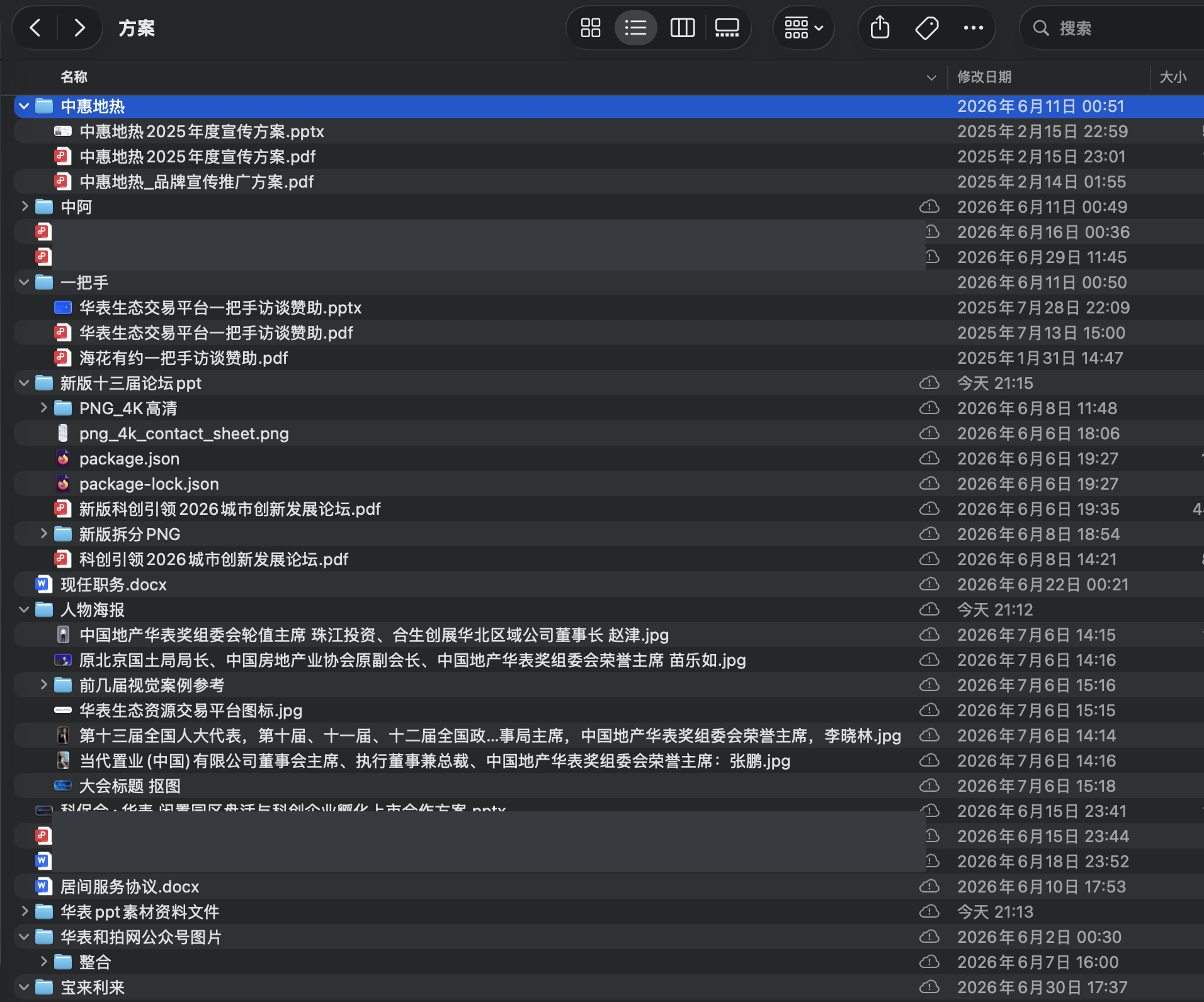
Task: Go forward with the right chevron button
Action: [x=79, y=28]
